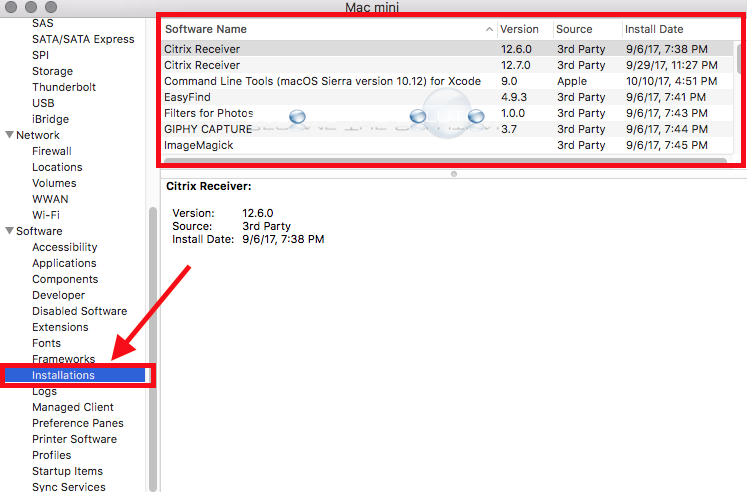
Task: Open Managed Client under Software
Action: (73, 407)
